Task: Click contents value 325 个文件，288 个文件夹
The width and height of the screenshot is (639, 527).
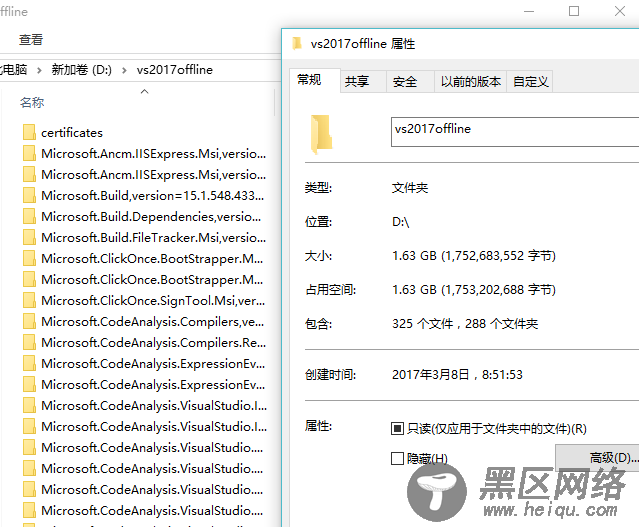Action: (x=465, y=324)
